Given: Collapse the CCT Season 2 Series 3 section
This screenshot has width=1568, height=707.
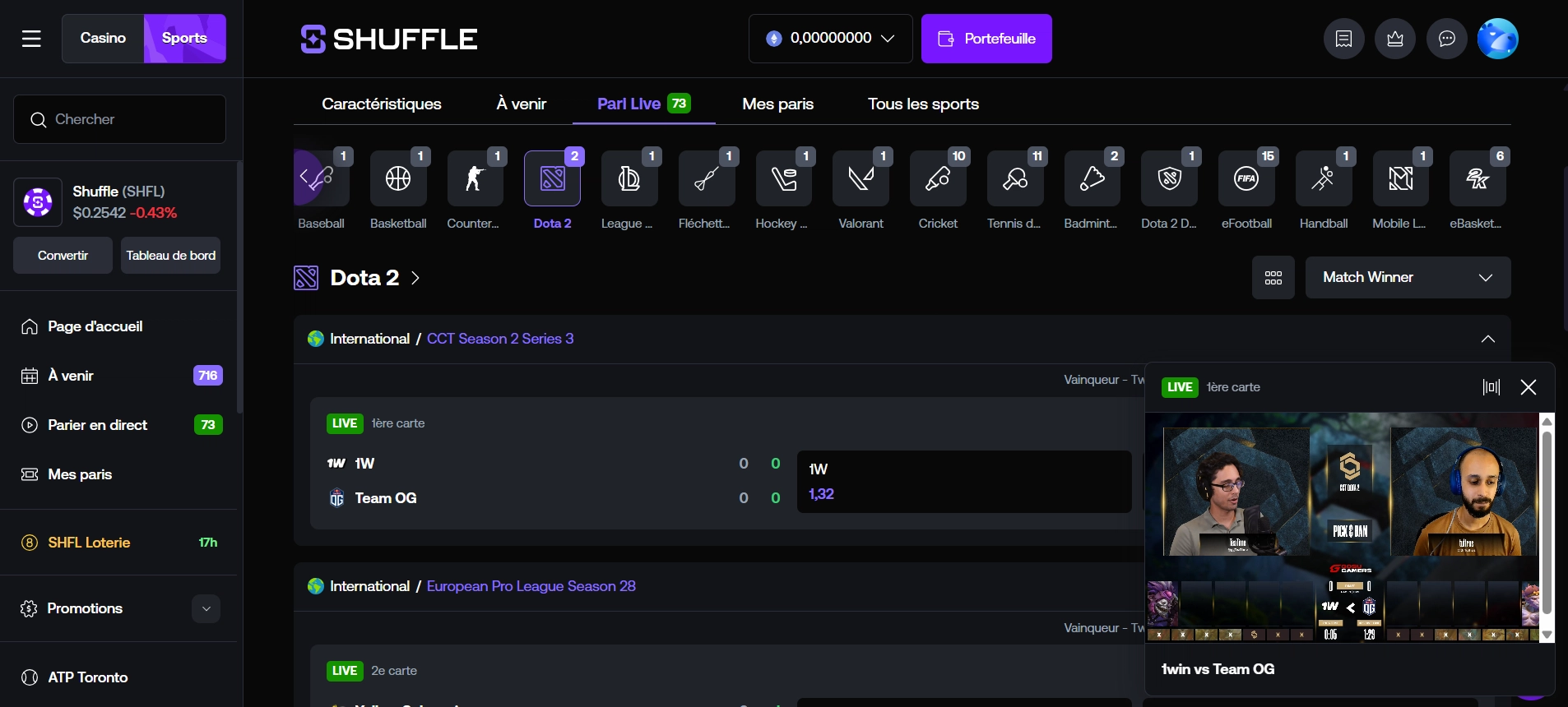Looking at the screenshot, I should click(x=1488, y=340).
